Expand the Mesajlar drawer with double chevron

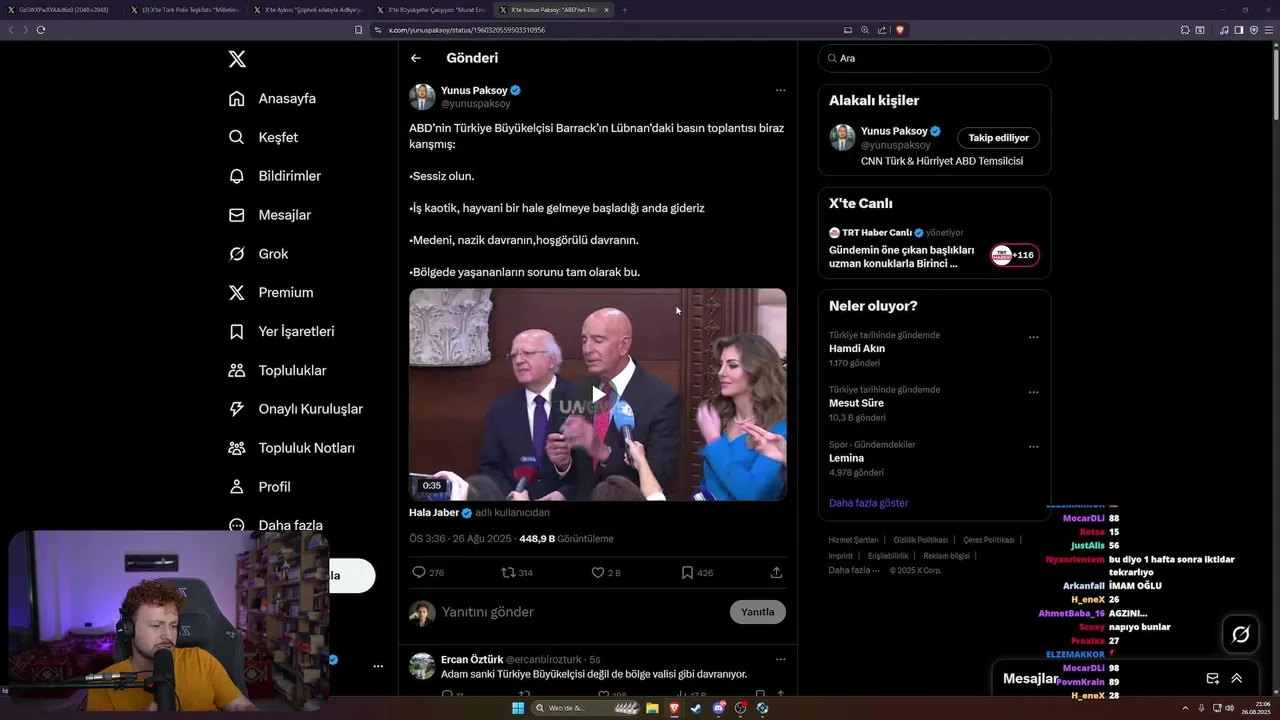(x=1236, y=678)
